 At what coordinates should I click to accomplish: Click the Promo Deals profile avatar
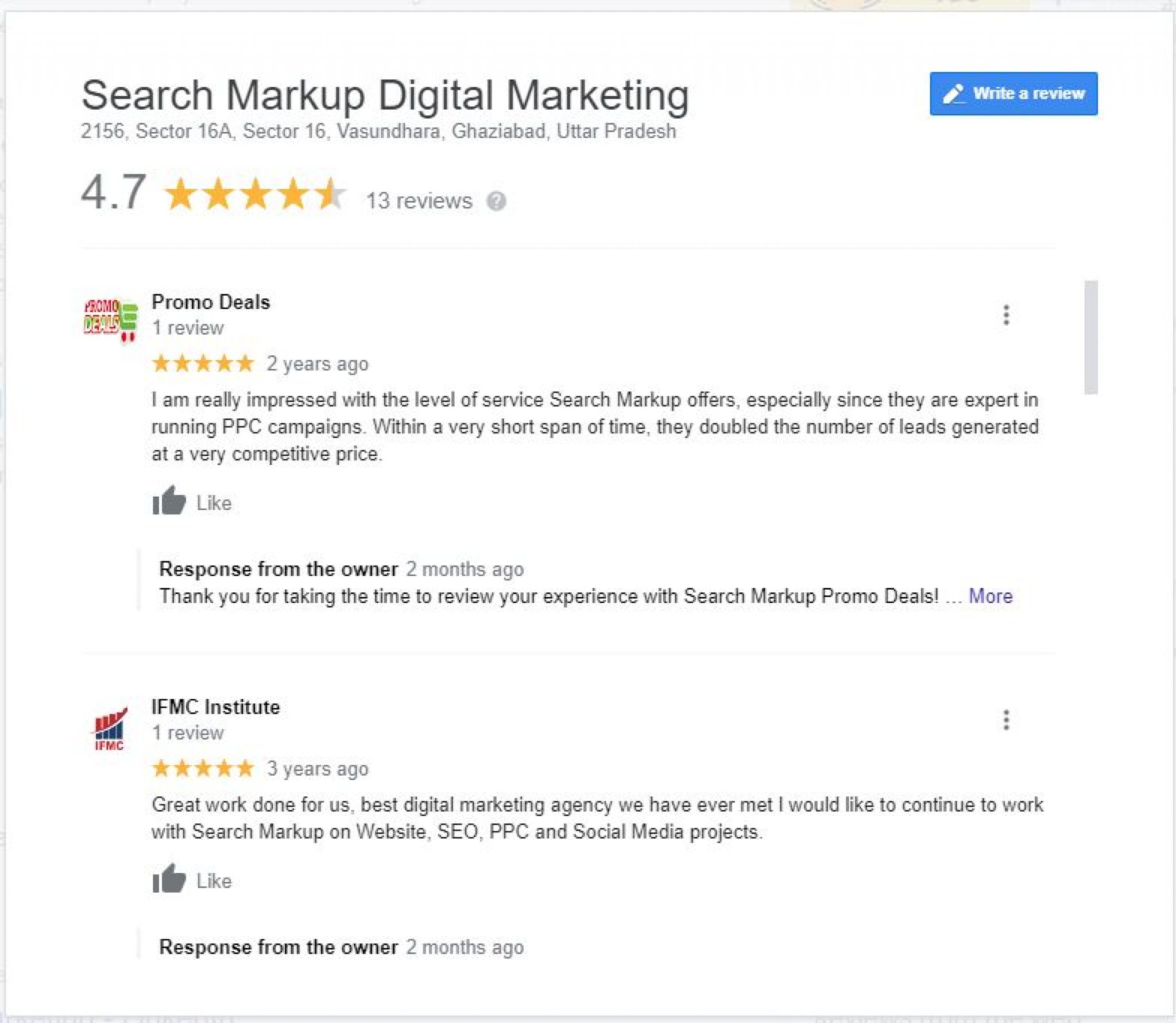pyautogui.click(x=111, y=319)
